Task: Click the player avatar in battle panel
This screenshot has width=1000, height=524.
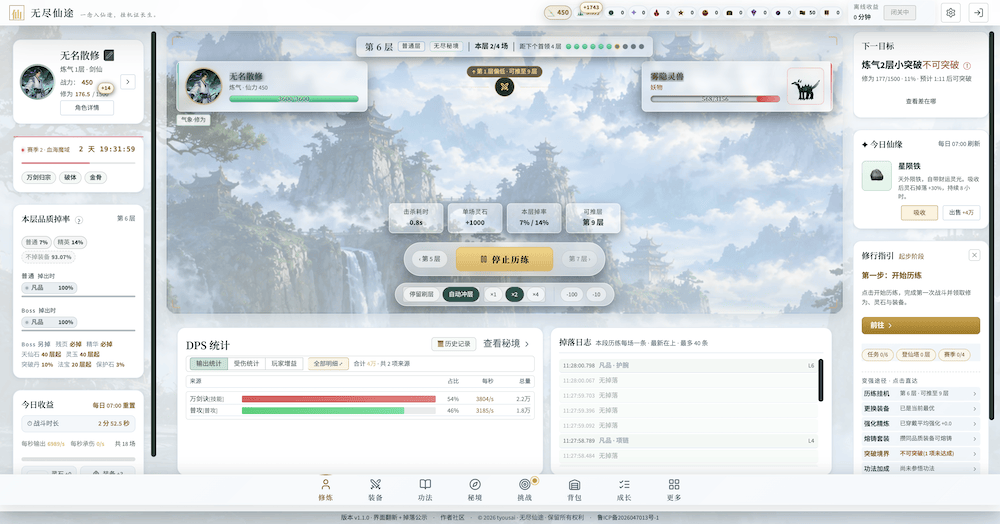Action: [203, 86]
